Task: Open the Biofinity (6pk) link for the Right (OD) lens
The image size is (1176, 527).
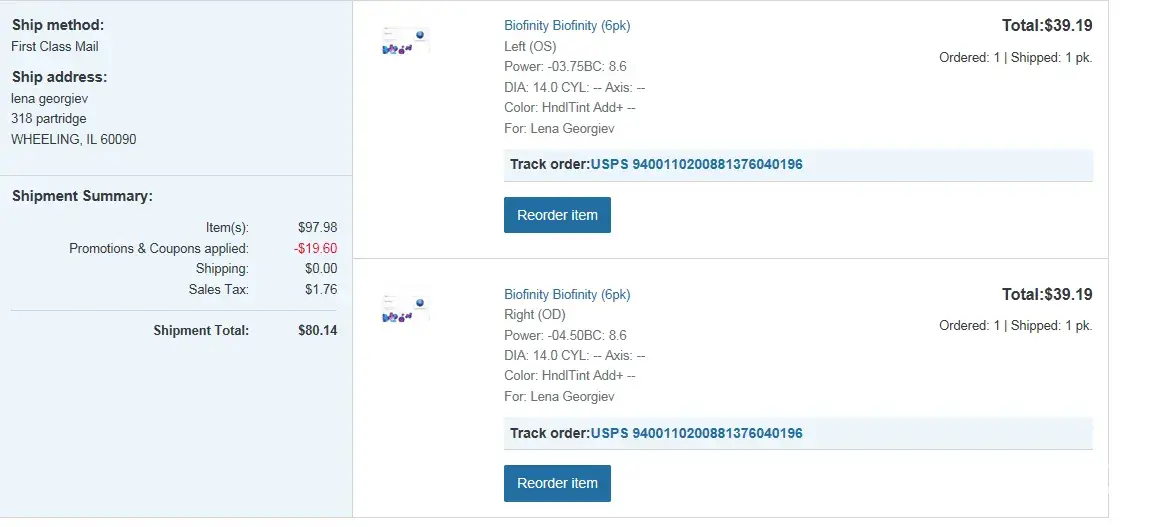Action: (567, 294)
